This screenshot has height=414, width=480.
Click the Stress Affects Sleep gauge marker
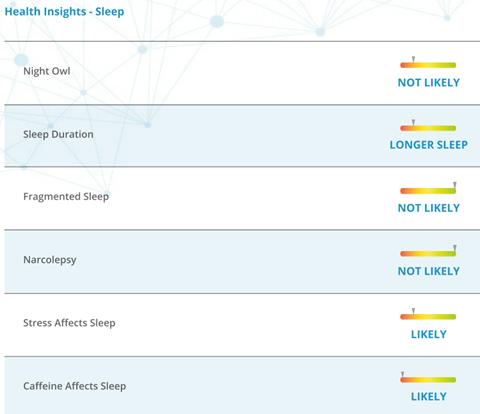(x=413, y=311)
